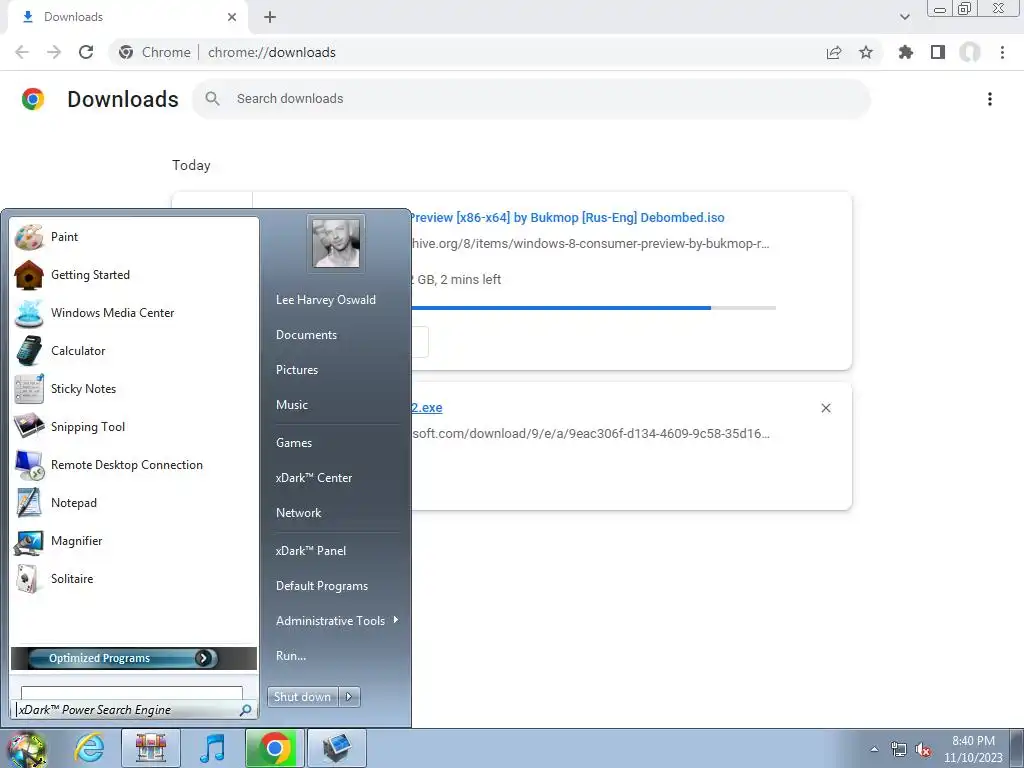This screenshot has width=1024, height=768.
Task: Expand Optimized Programs list
Action: pos(134,658)
